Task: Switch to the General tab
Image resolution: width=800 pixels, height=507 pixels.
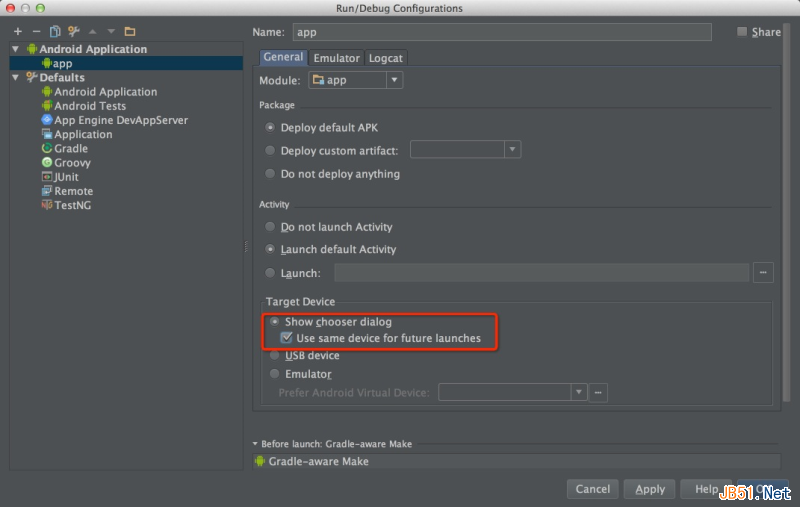Action: click(x=283, y=57)
